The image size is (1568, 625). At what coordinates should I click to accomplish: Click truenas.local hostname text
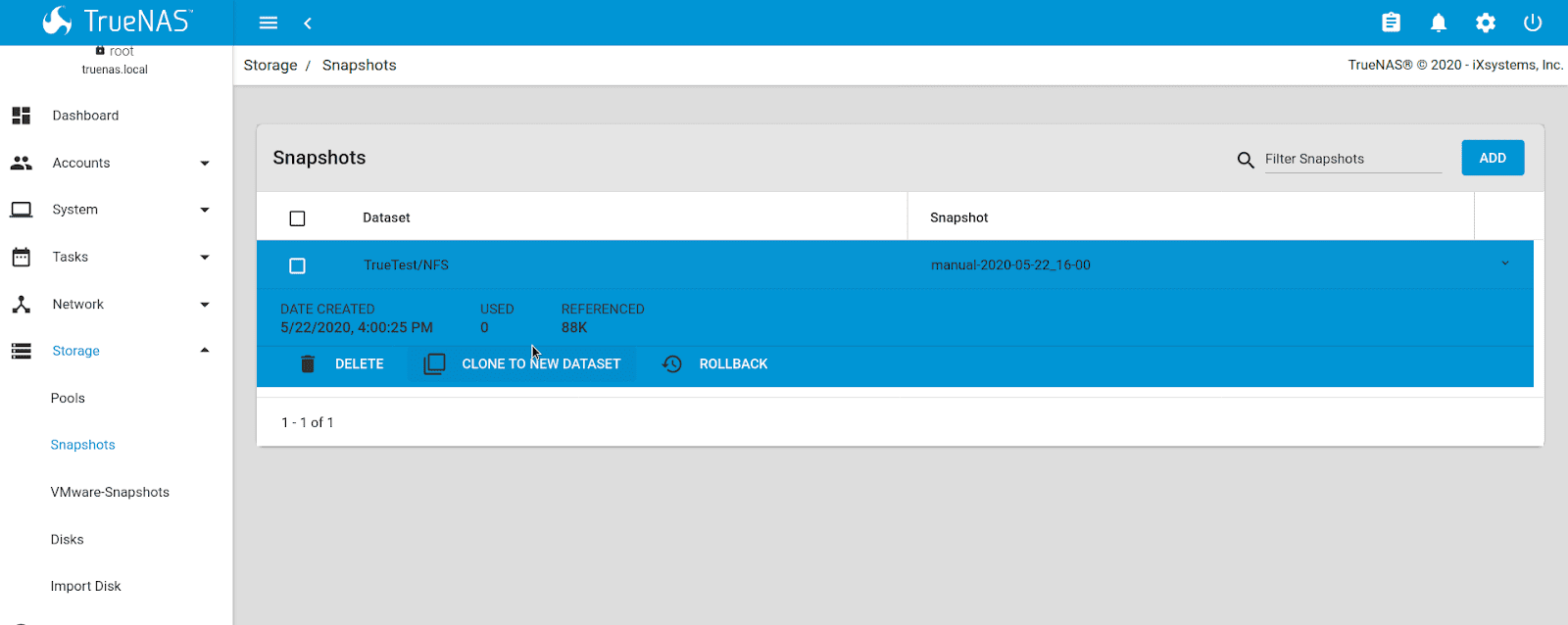(x=115, y=70)
